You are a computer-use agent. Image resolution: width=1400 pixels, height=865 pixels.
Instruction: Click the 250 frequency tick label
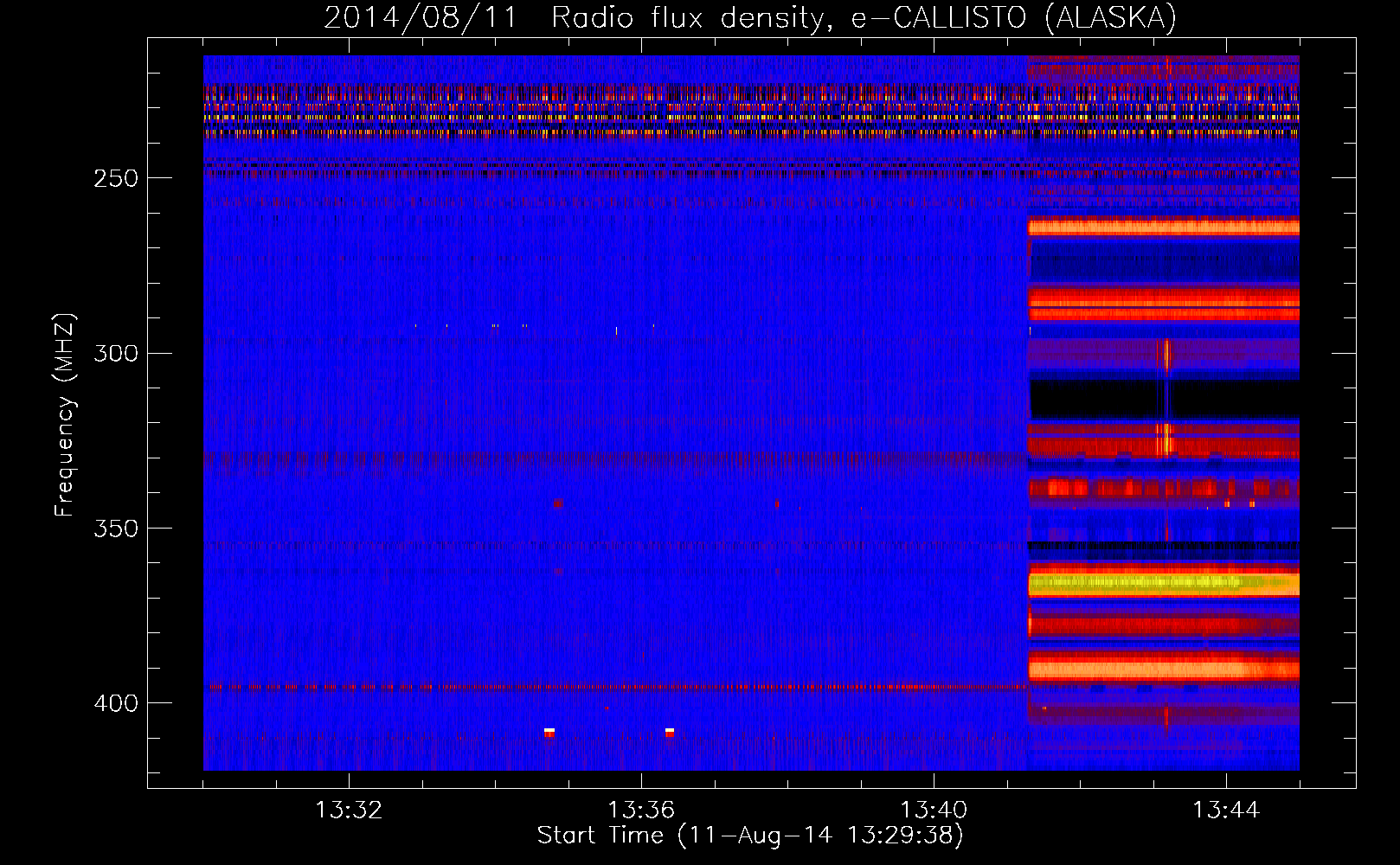pyautogui.click(x=116, y=178)
